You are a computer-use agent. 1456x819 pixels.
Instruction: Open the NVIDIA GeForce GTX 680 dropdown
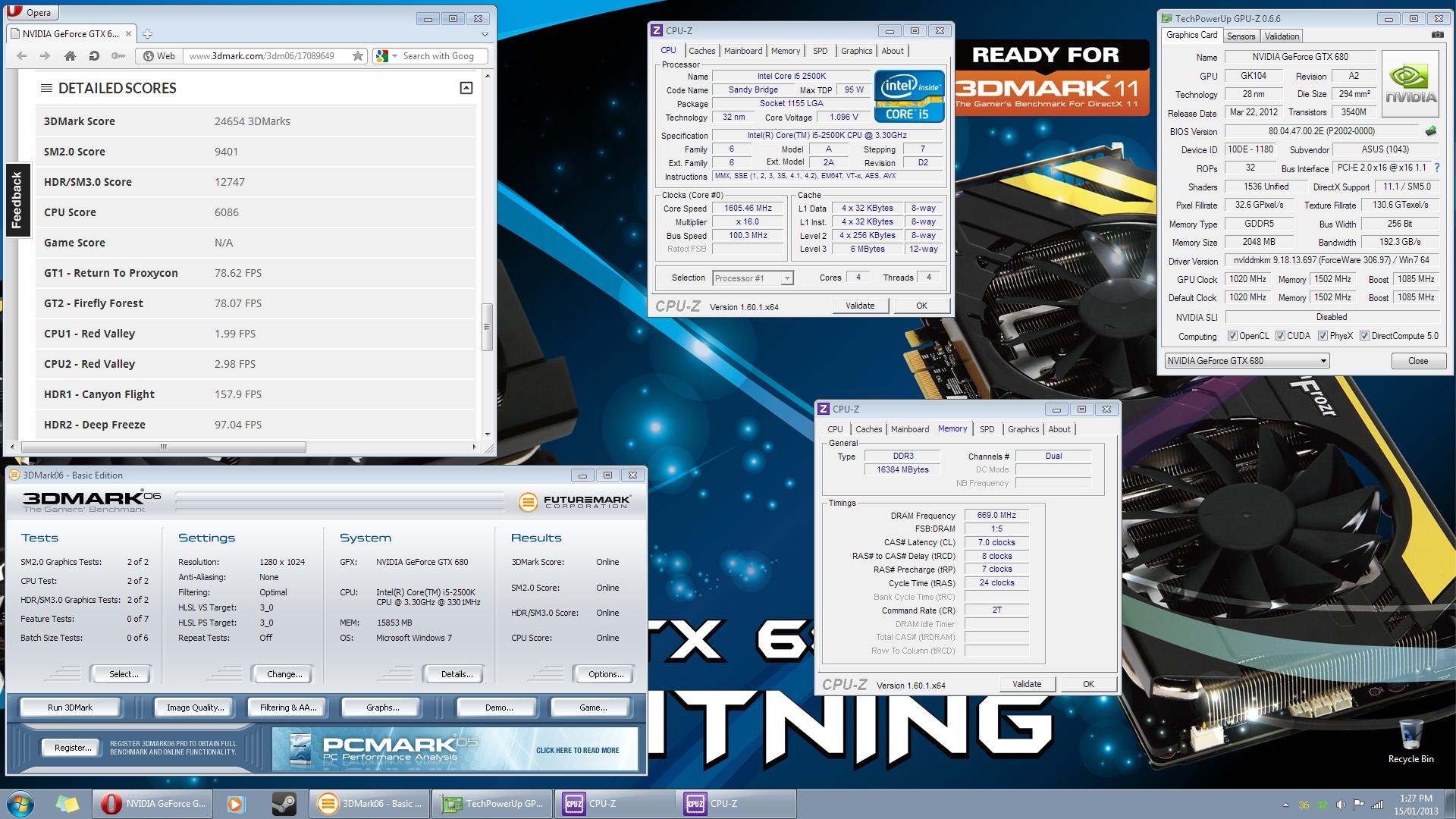1247,361
